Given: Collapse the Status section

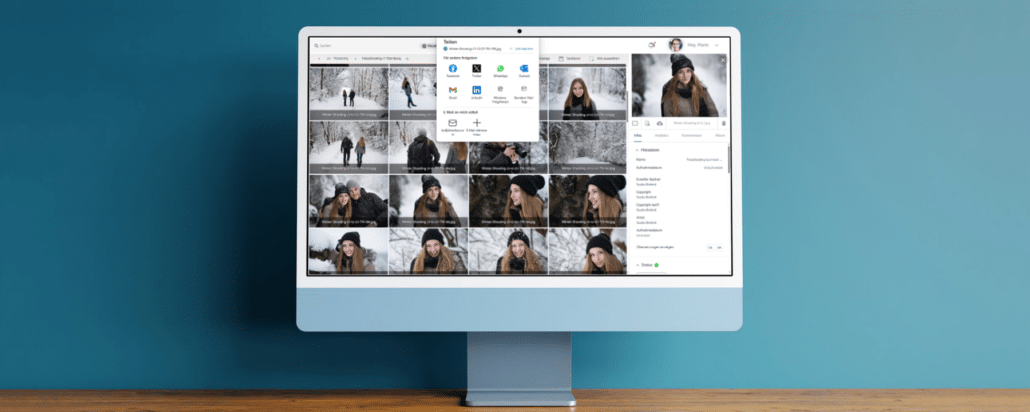Looking at the screenshot, I should (637, 265).
